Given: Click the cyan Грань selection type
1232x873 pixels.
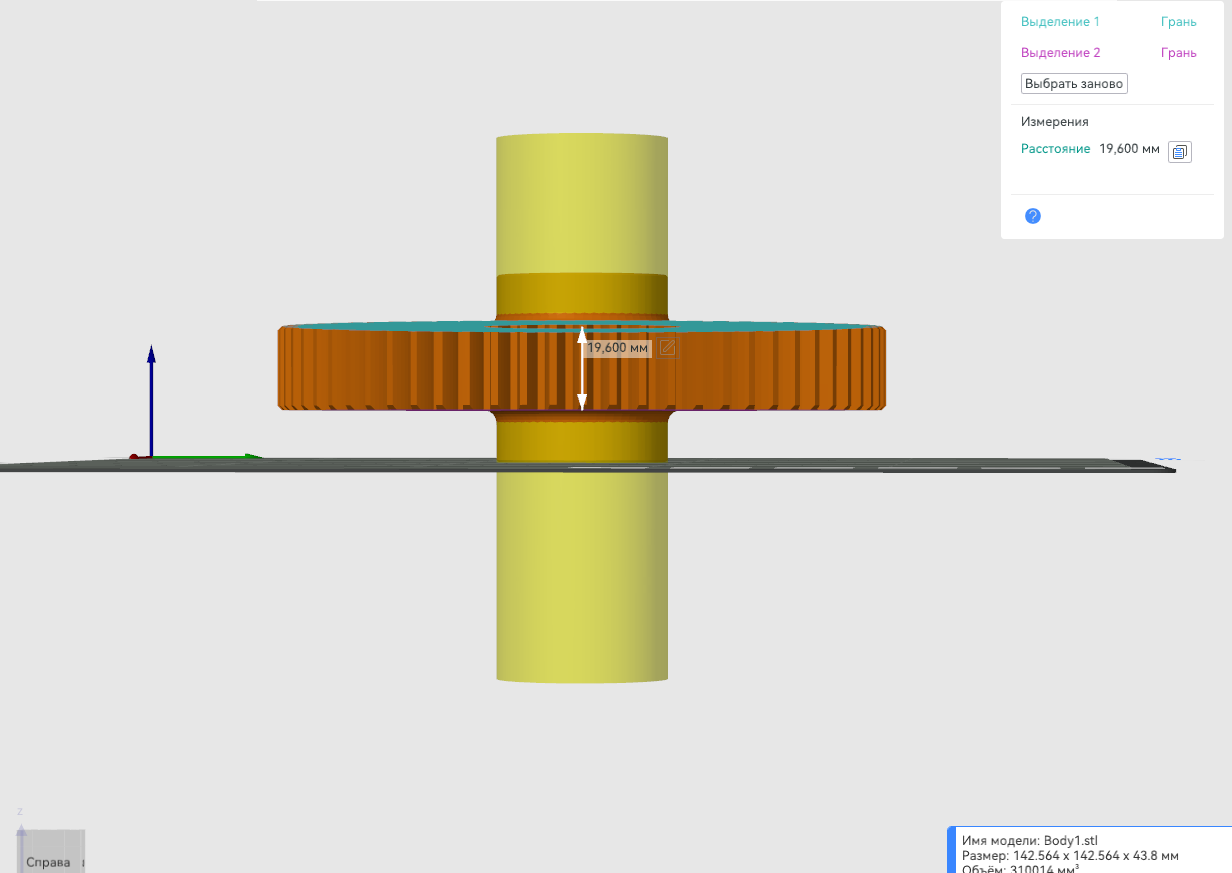Looking at the screenshot, I should point(1178,21).
